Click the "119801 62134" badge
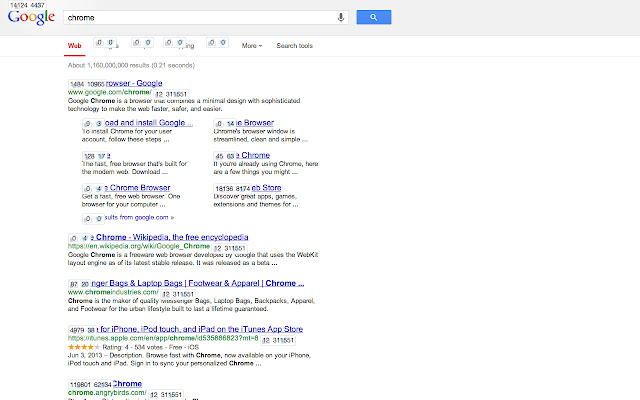 (x=90, y=384)
